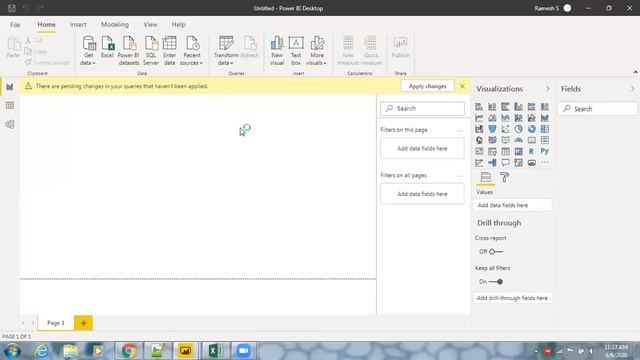
Task: Select the Slicer visual
Action: click(492, 151)
